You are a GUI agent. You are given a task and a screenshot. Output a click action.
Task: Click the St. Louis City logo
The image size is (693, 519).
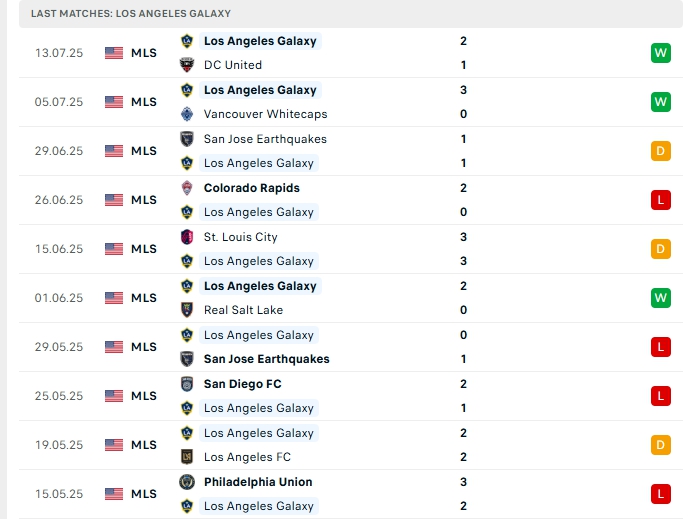click(x=186, y=237)
